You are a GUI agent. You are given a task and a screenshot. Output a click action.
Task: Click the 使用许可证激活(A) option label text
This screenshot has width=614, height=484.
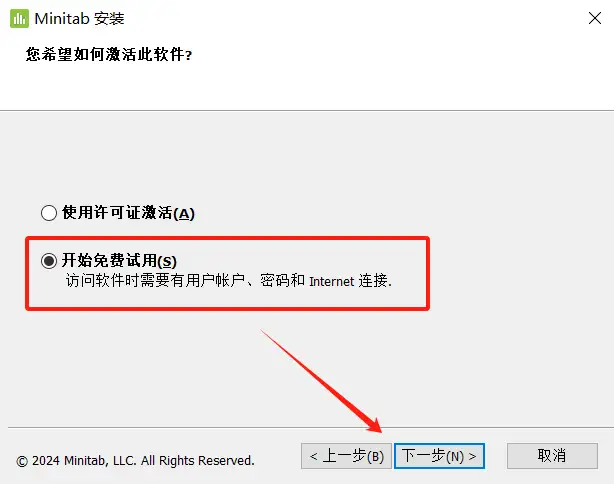[x=128, y=213]
